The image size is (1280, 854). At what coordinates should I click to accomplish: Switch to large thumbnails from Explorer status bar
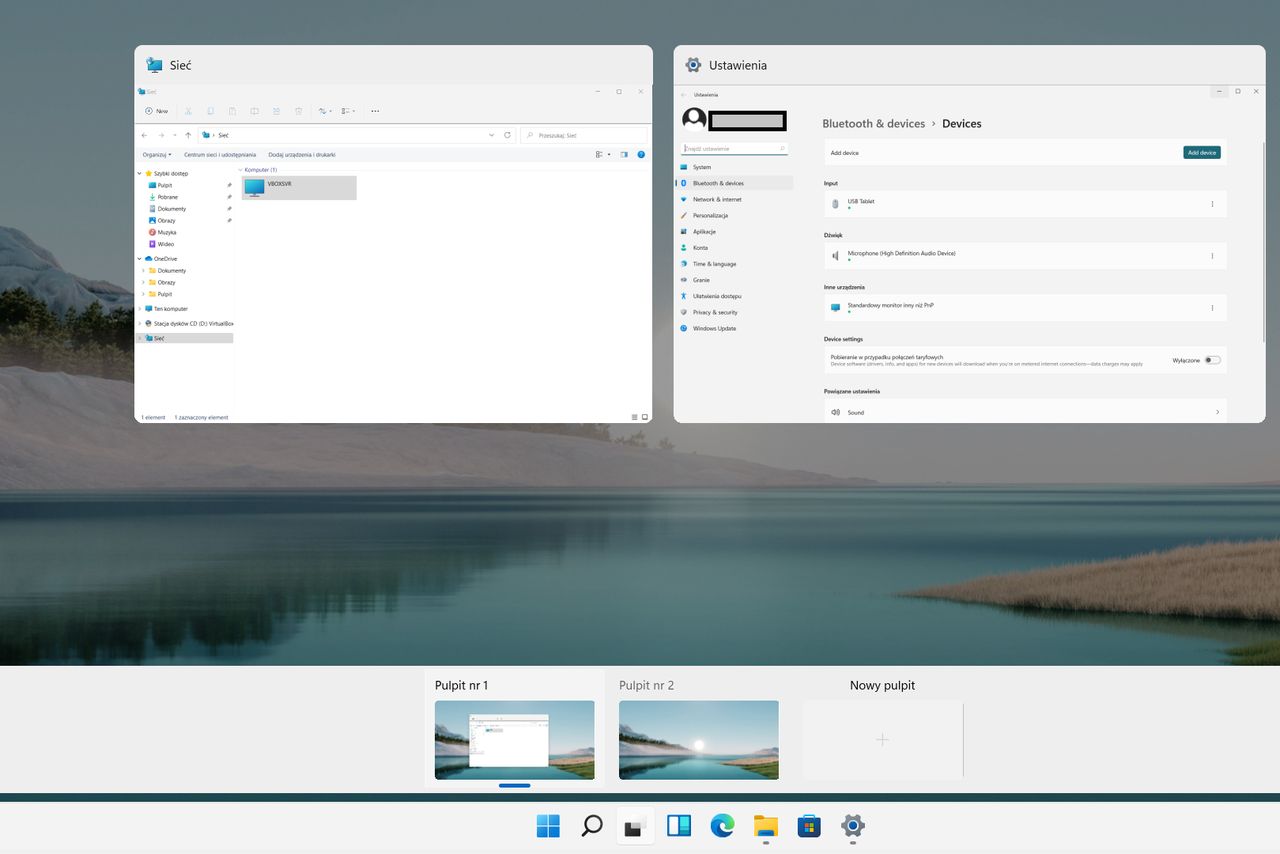(x=645, y=417)
